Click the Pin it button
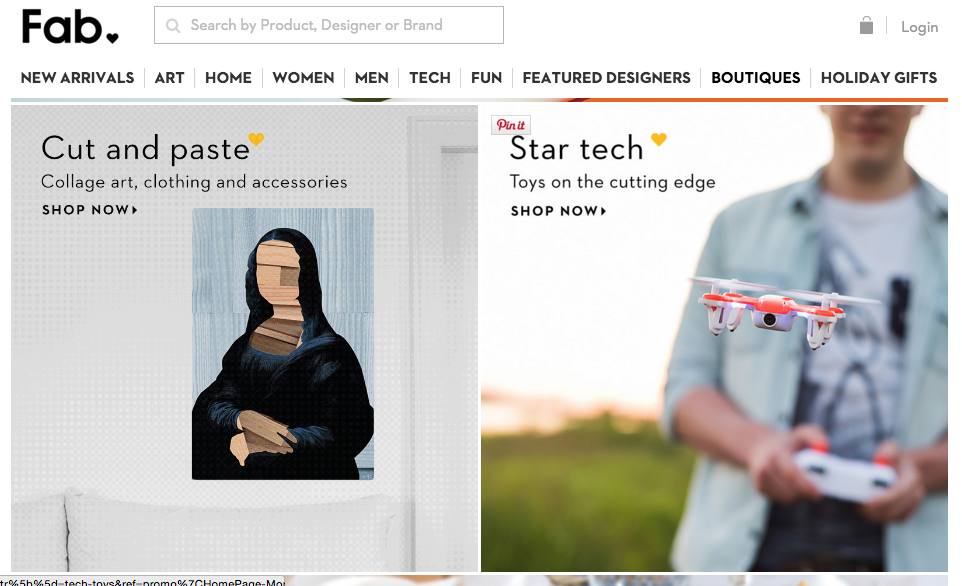Viewport: 962px width, 586px height. (x=510, y=125)
